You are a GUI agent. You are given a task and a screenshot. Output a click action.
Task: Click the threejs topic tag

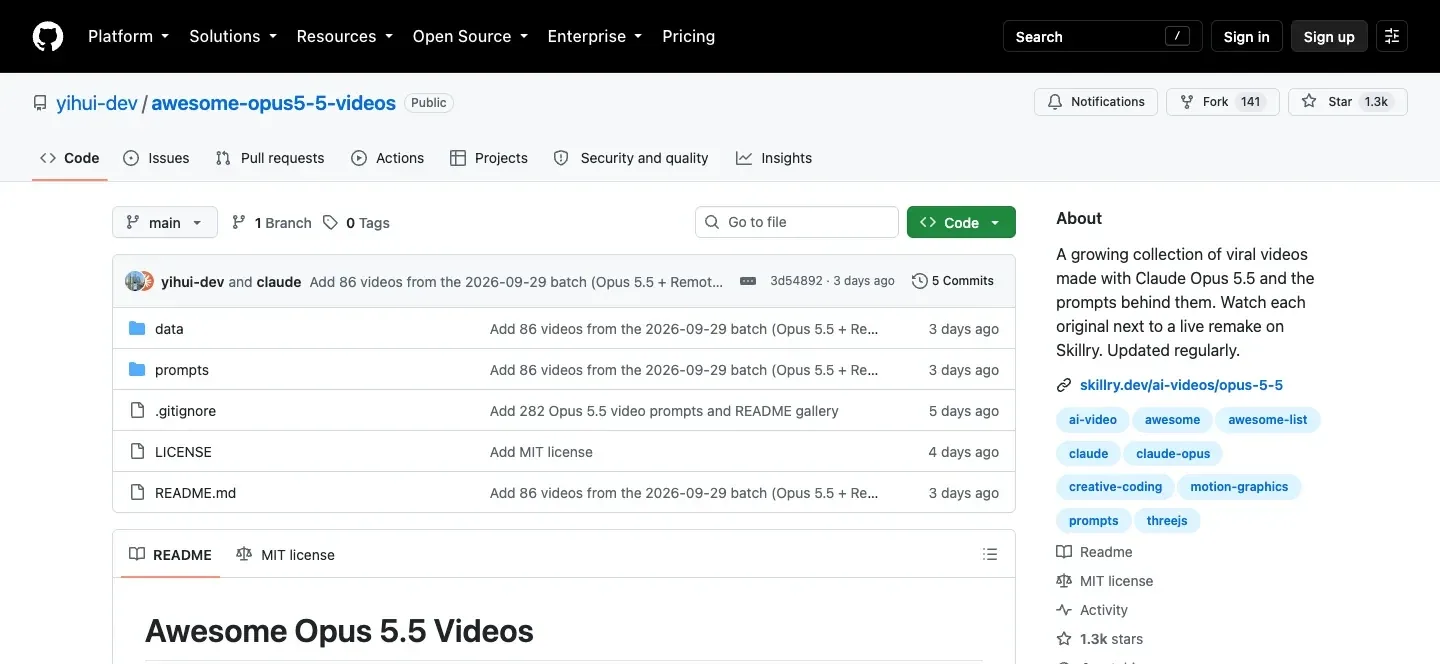tap(1167, 521)
